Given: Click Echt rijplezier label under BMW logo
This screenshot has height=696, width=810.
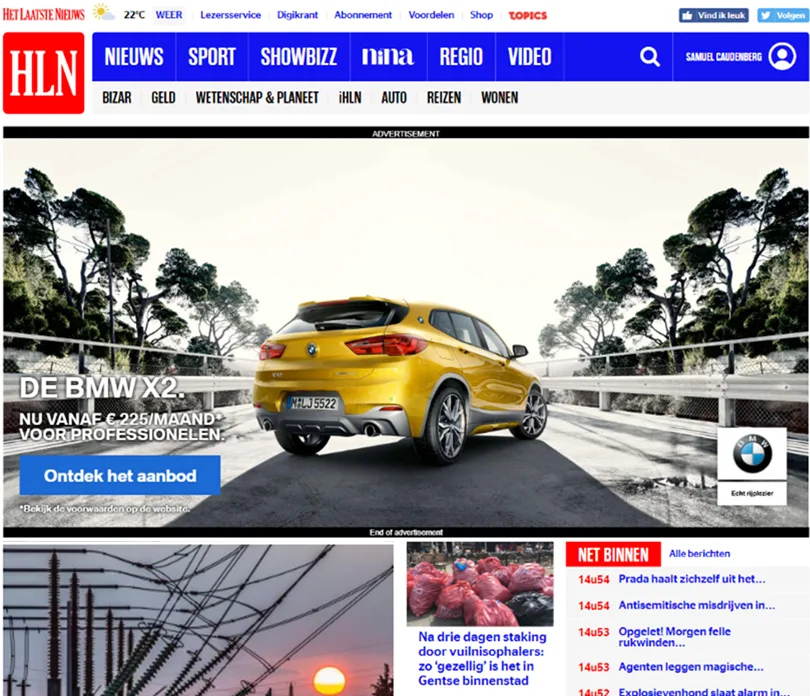Looking at the screenshot, I should coord(752,493).
